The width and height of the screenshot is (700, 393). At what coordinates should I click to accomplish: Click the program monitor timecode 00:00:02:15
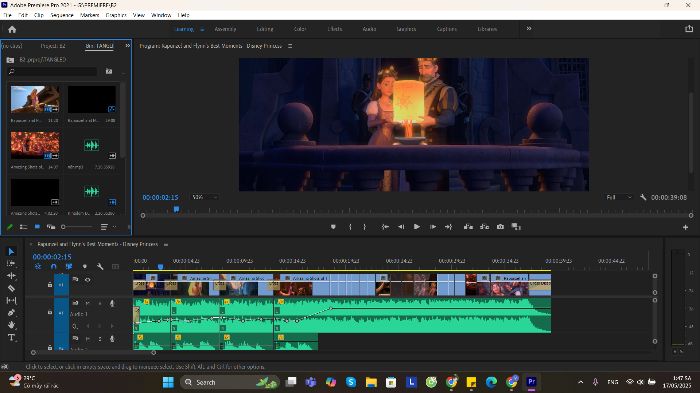pyautogui.click(x=160, y=197)
